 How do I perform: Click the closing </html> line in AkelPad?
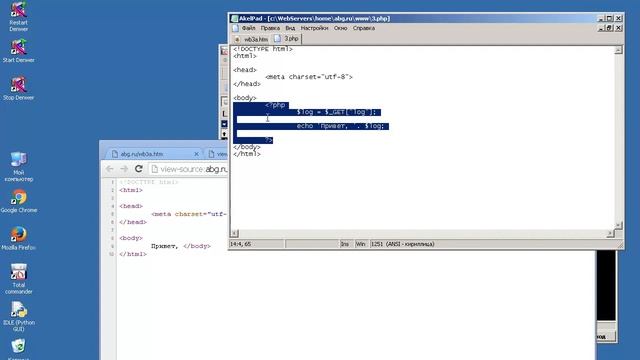[247, 154]
